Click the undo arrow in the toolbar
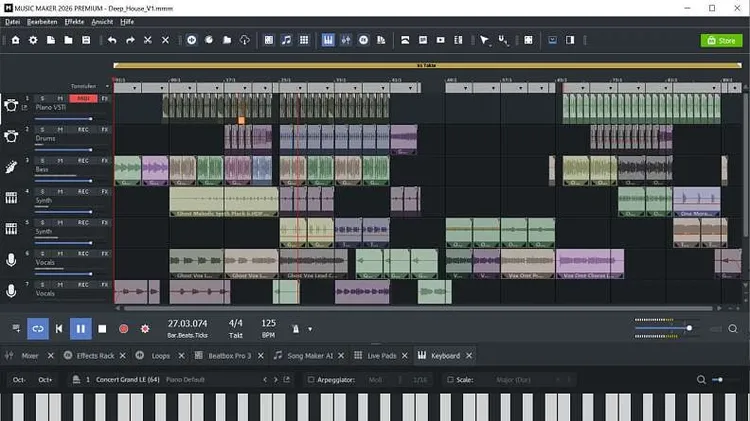This screenshot has width=750, height=421. (110, 40)
